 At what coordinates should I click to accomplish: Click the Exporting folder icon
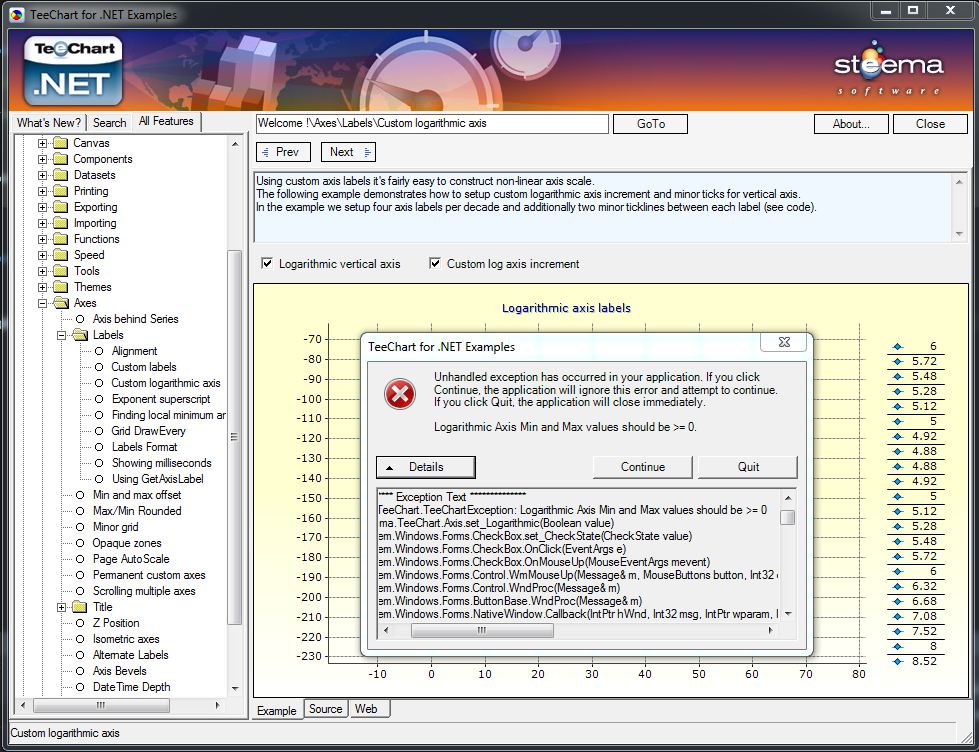pos(60,207)
